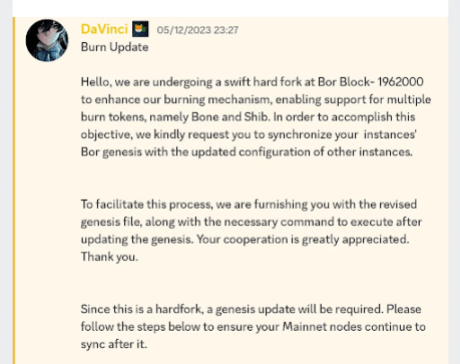Click the text Bor Block-
Image resolution: width=460 pixels, height=364 pixels.
pos(346,82)
